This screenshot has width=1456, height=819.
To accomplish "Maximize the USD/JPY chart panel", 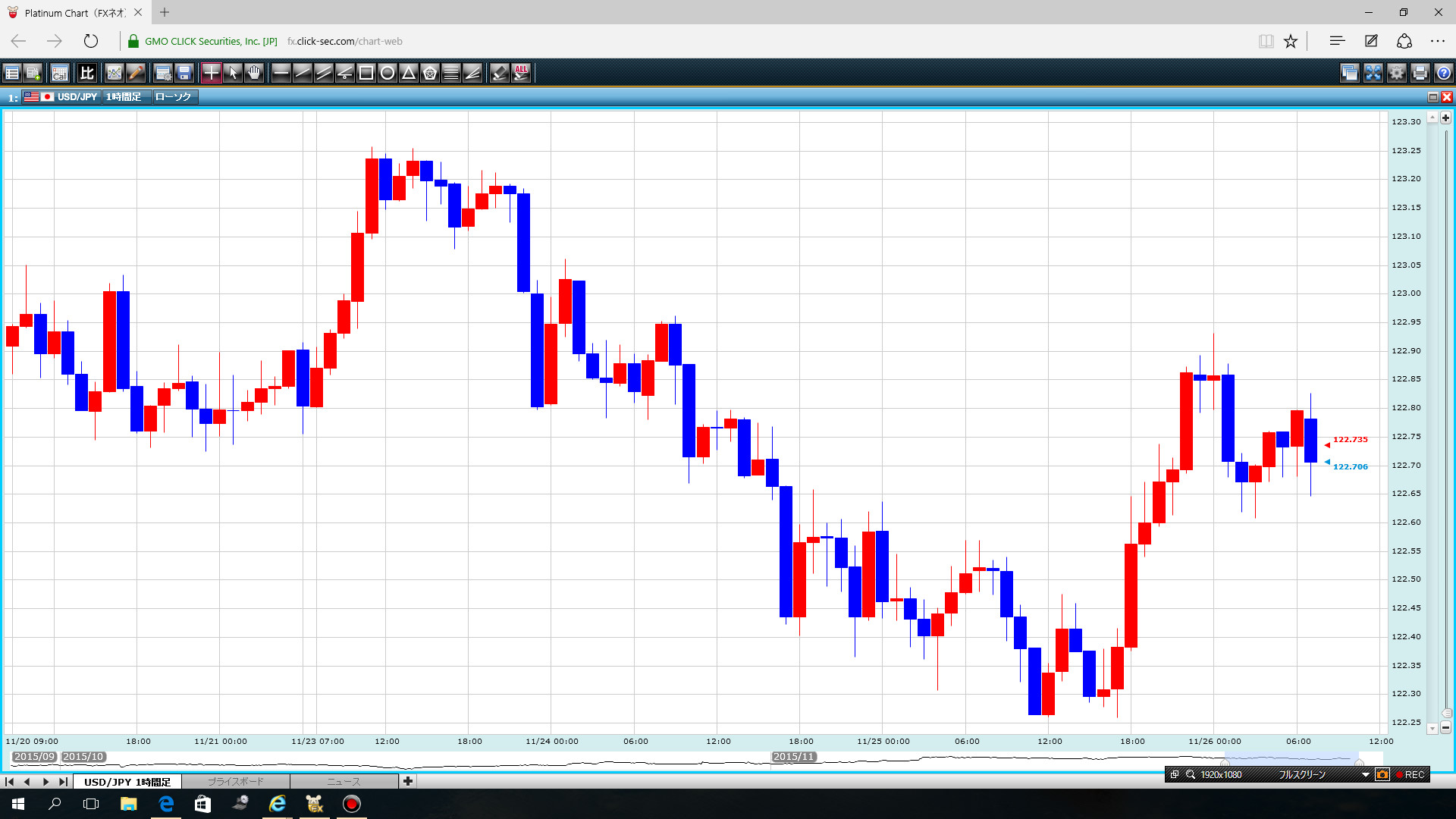I will (1432, 97).
